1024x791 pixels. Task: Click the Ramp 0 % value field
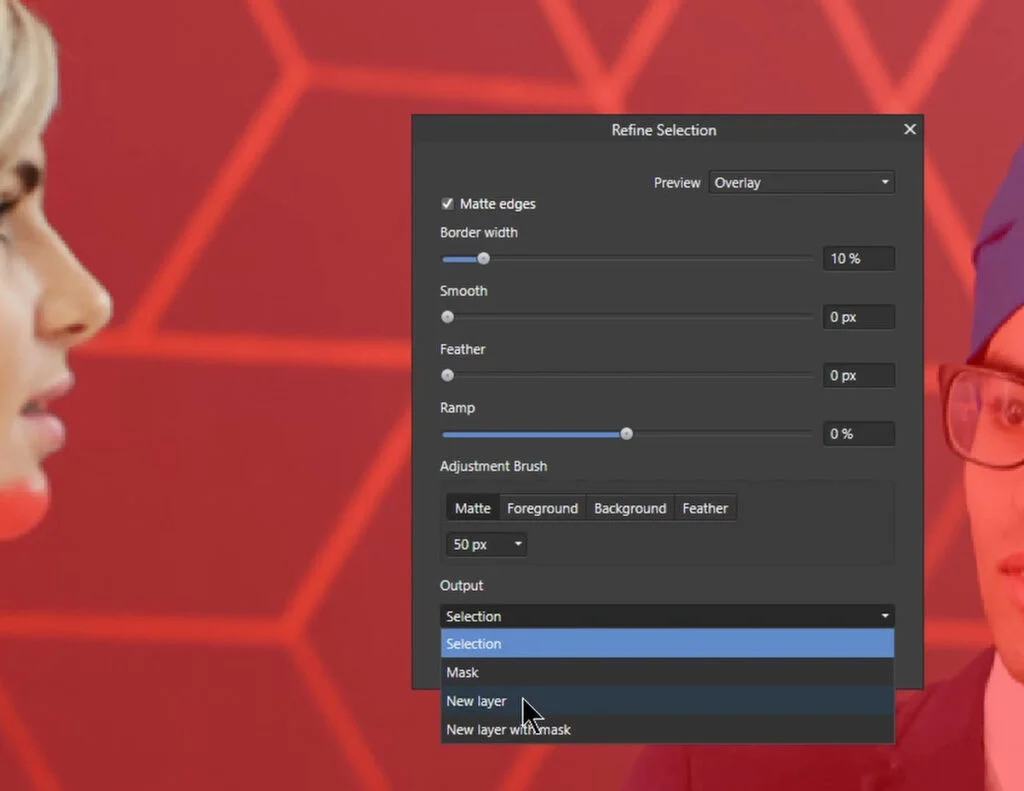pos(858,434)
